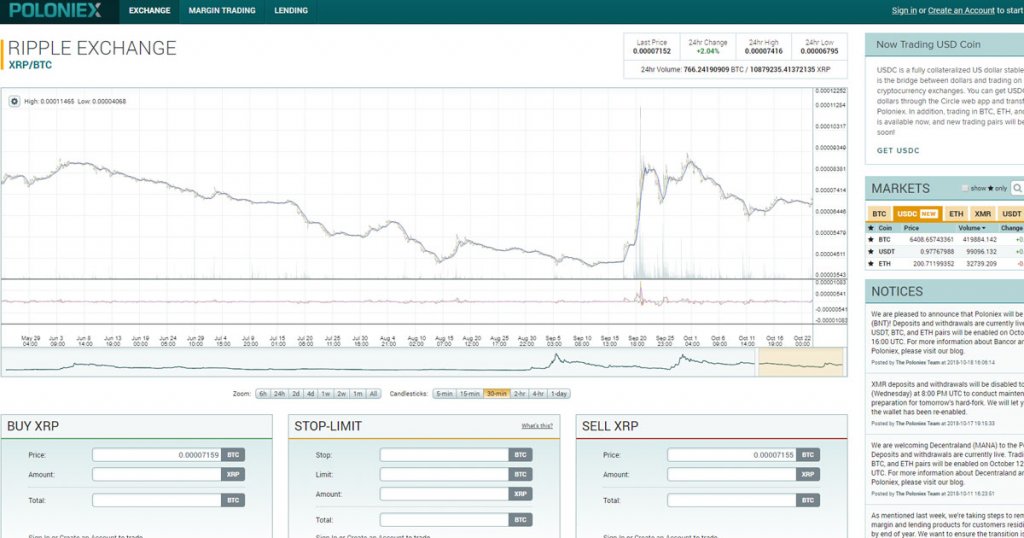Click the Last Price value 0.00007152

(651, 51)
